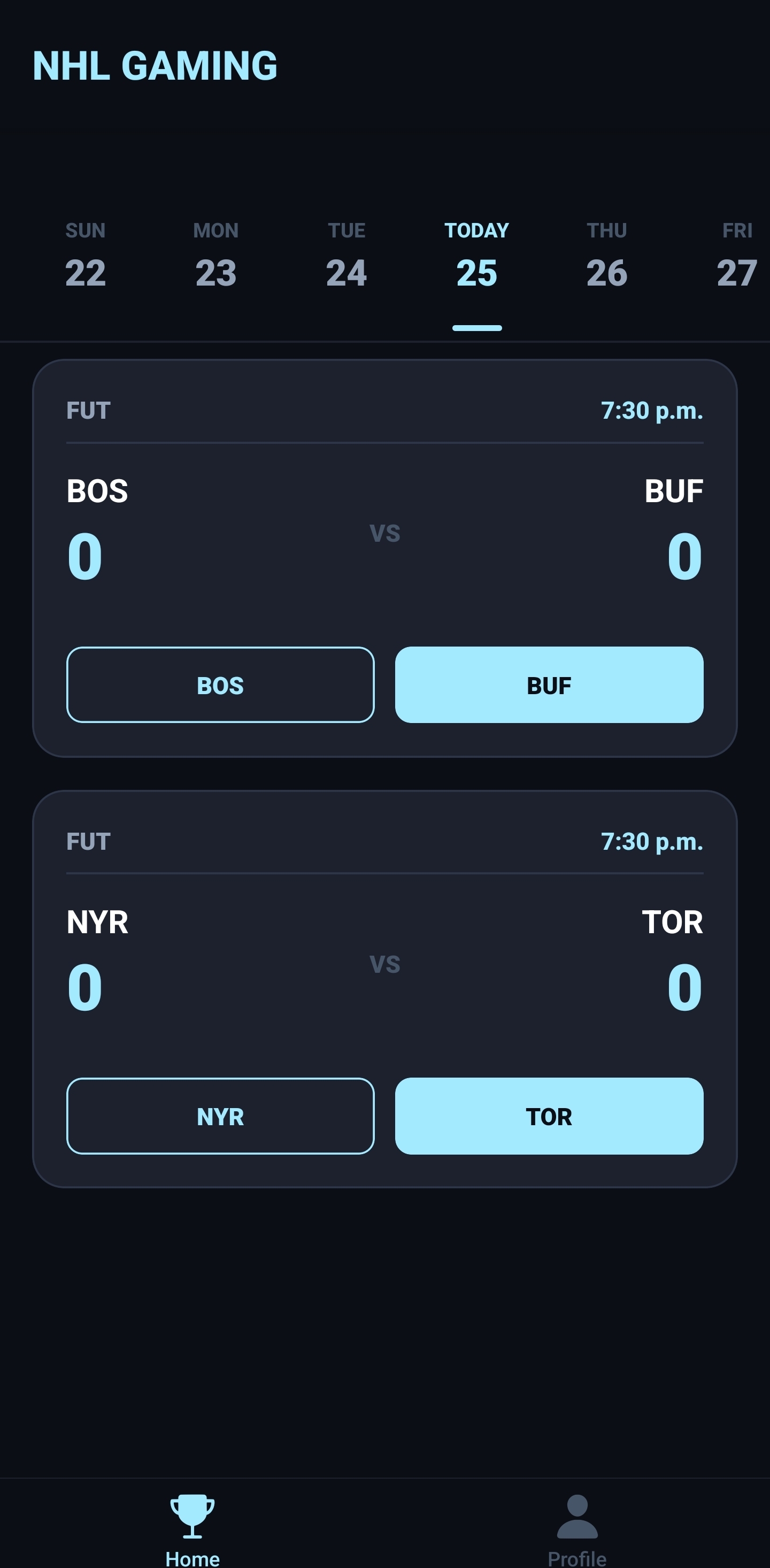Image resolution: width=770 pixels, height=1568 pixels.
Task: View games for SUN 22
Action: point(84,256)
